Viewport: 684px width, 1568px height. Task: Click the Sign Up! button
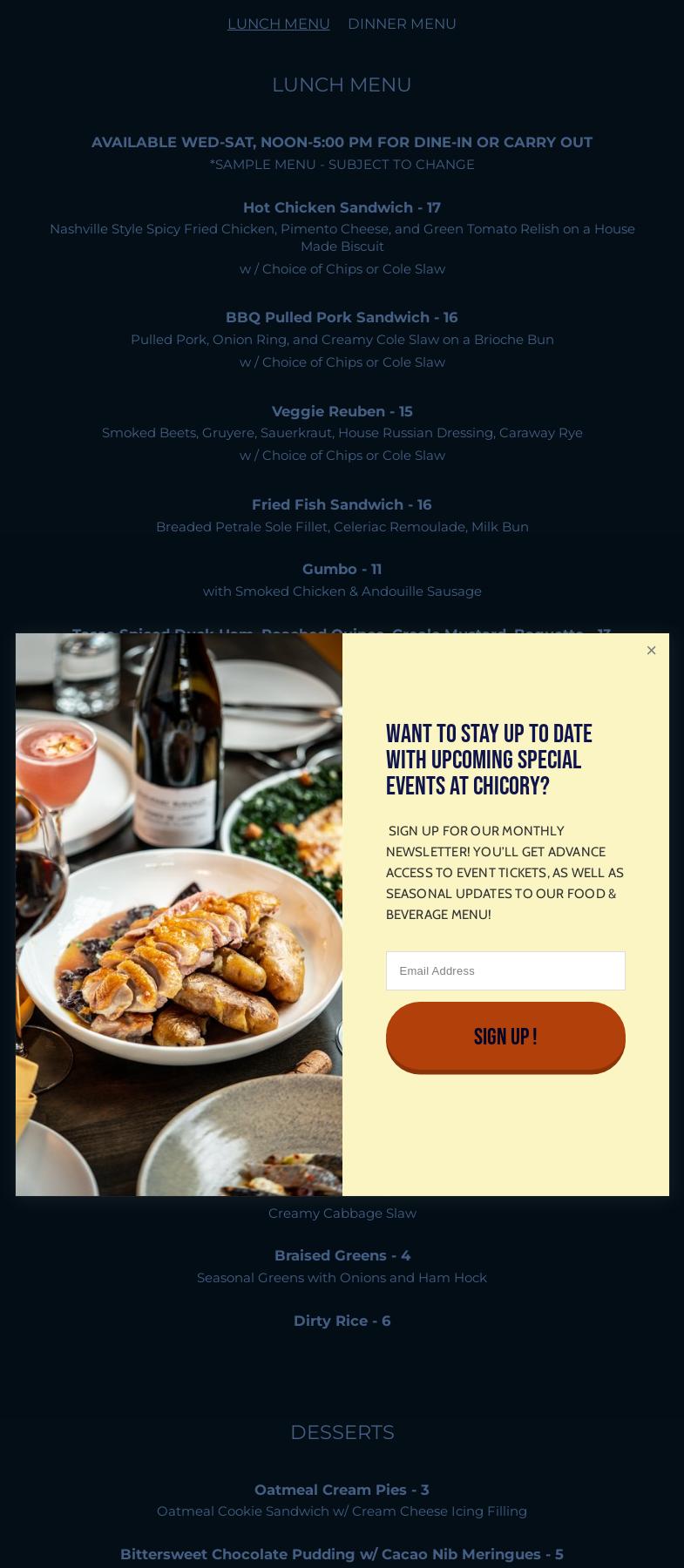[x=505, y=1037]
